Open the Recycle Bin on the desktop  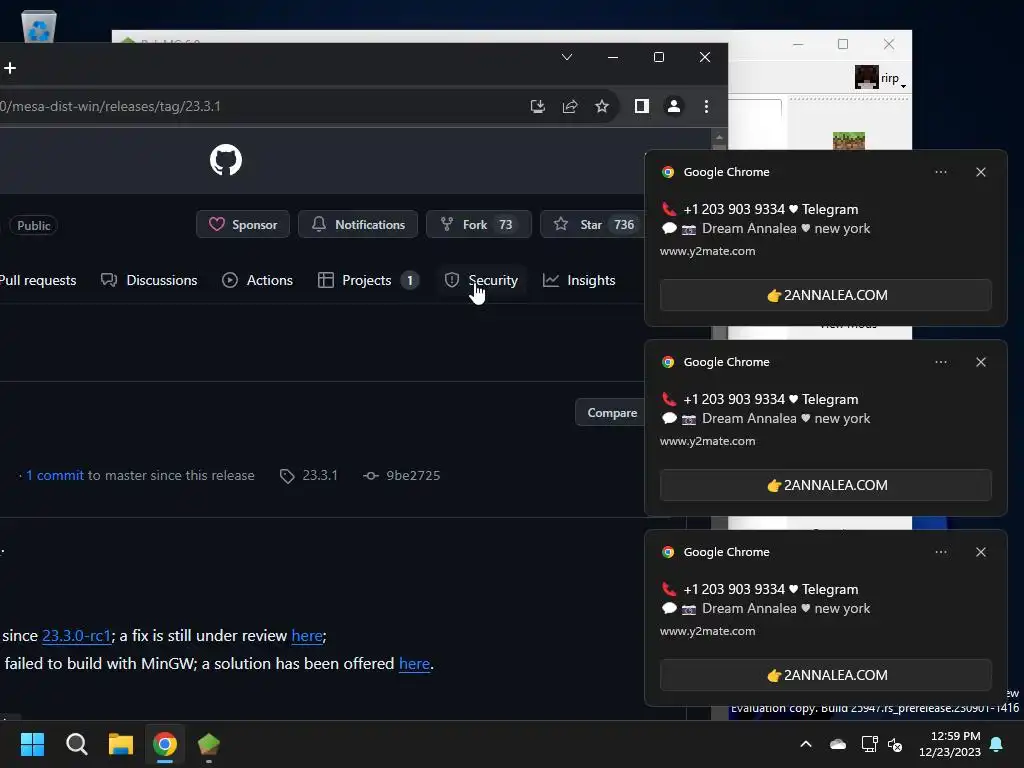(x=39, y=27)
